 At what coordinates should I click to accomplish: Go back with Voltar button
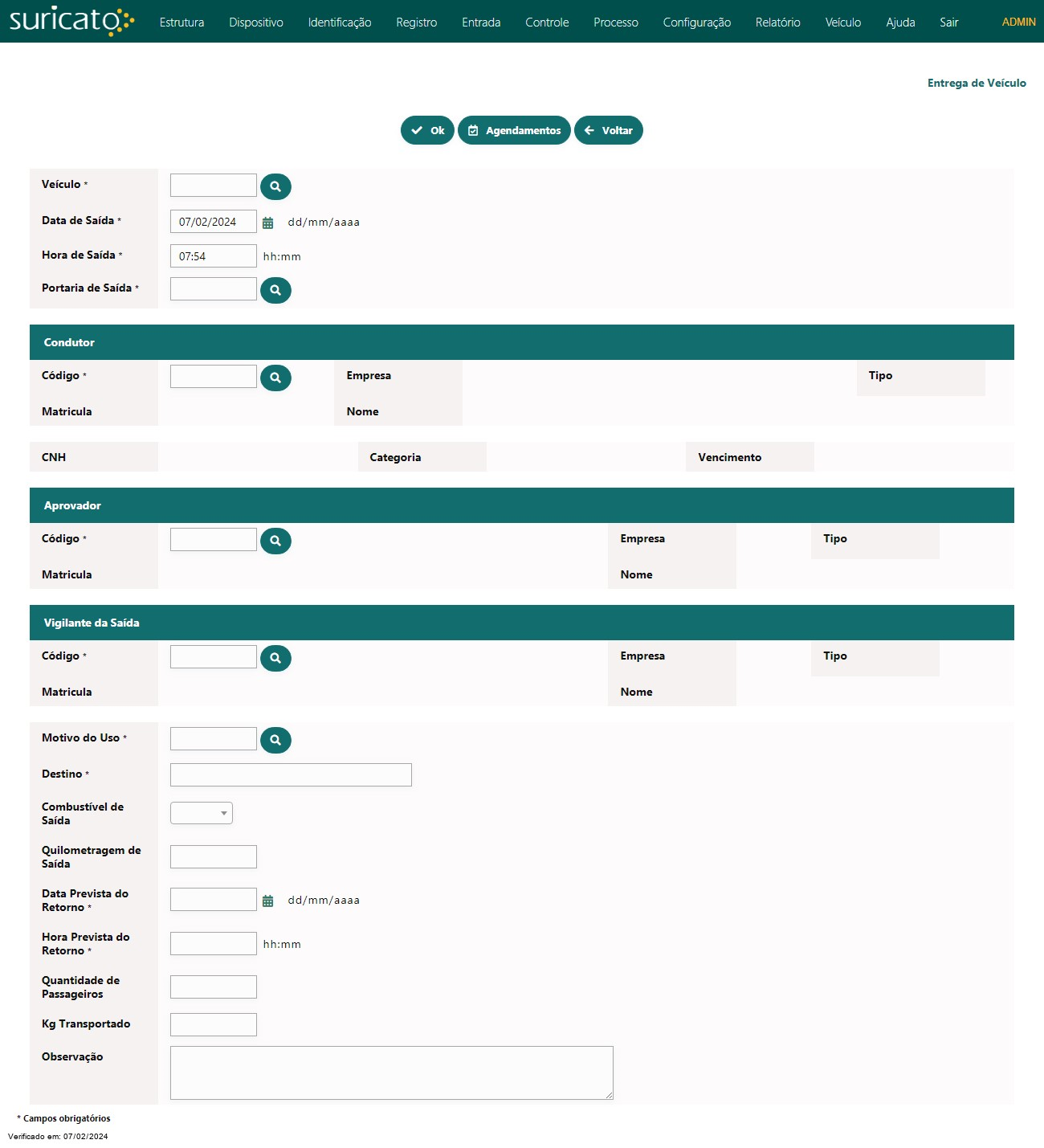609,130
